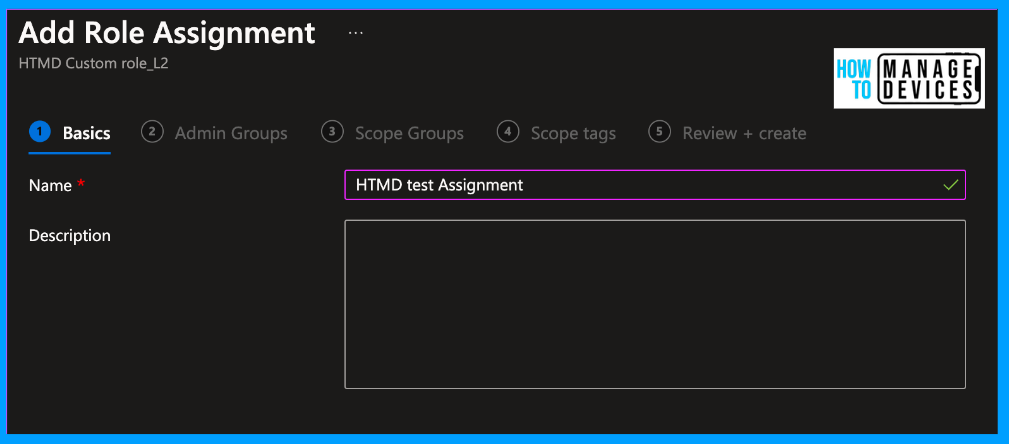Click the Add Role Assignment heading
1009x444 pixels.
(x=167, y=33)
